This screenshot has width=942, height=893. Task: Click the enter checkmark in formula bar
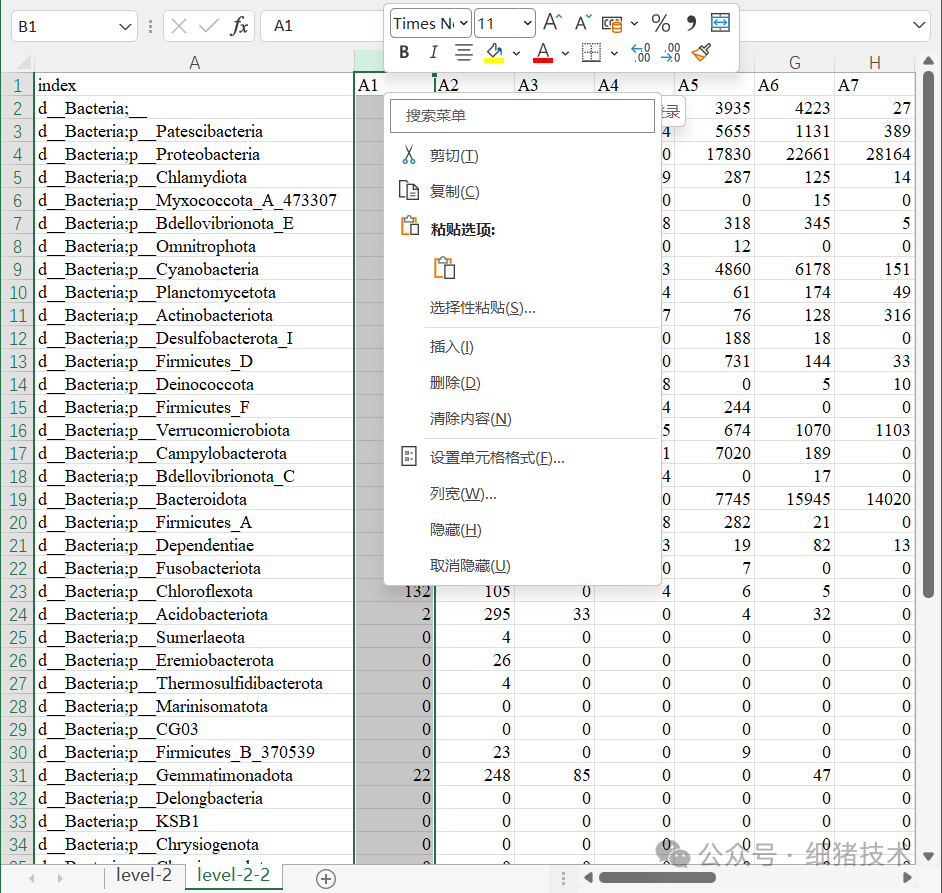coord(208,26)
